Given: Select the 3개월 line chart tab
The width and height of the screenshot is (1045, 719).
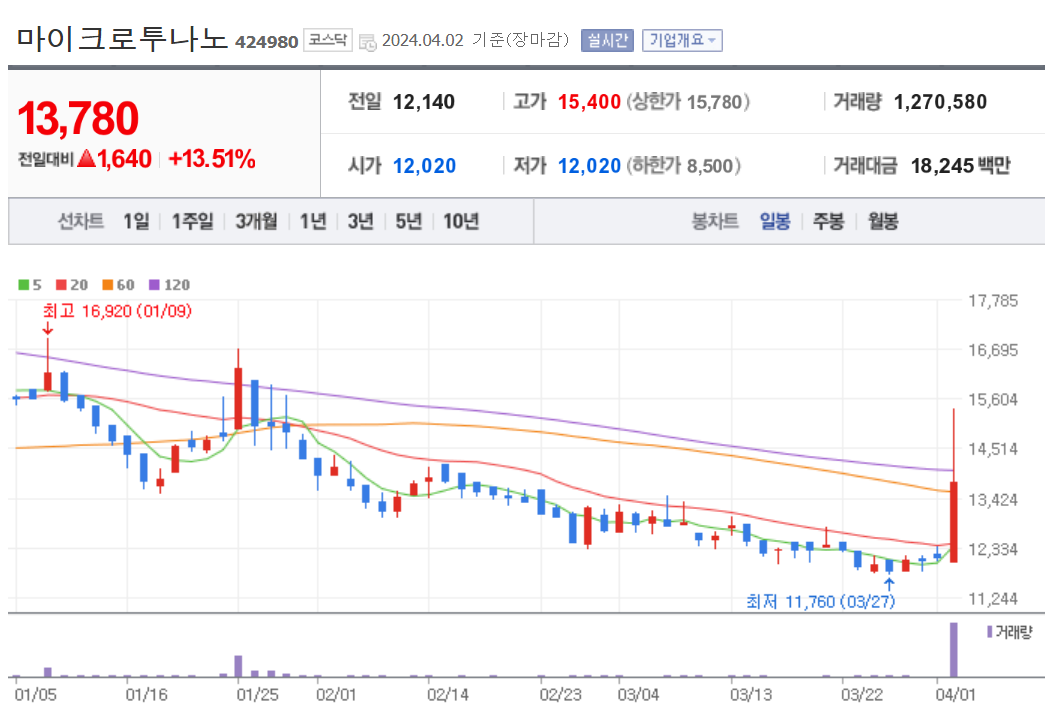Looking at the screenshot, I should [x=256, y=221].
